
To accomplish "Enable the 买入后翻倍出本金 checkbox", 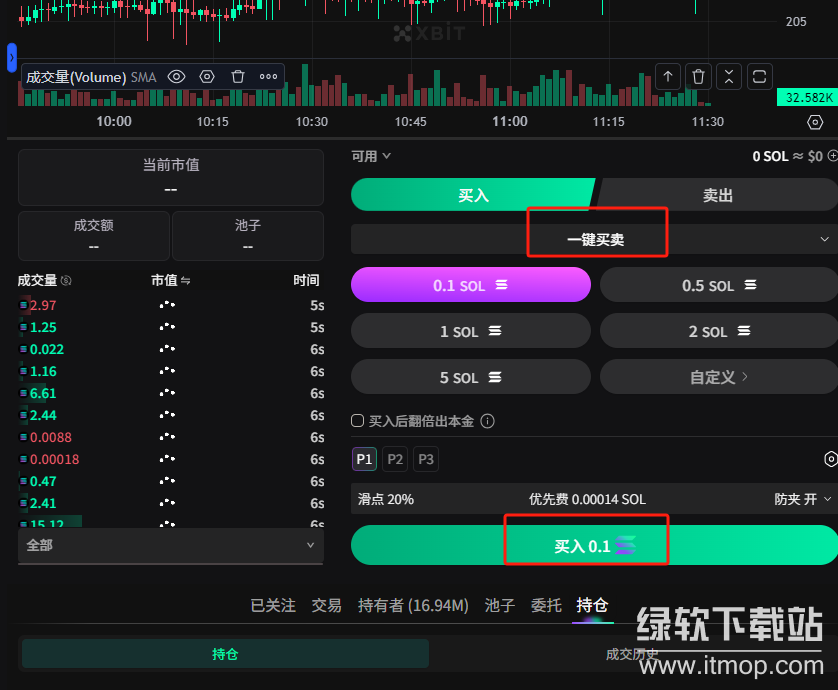I will pyautogui.click(x=358, y=422).
